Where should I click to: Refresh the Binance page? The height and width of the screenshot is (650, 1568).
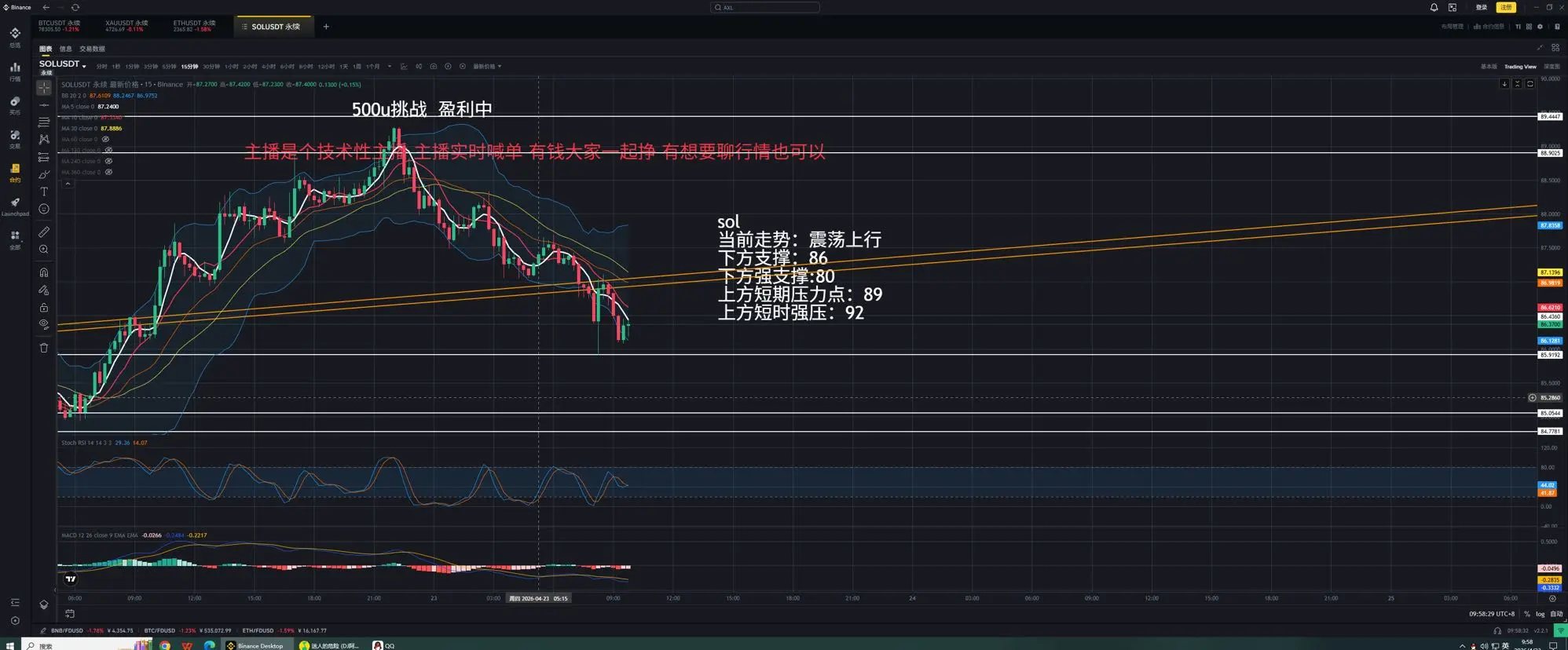click(75, 7)
